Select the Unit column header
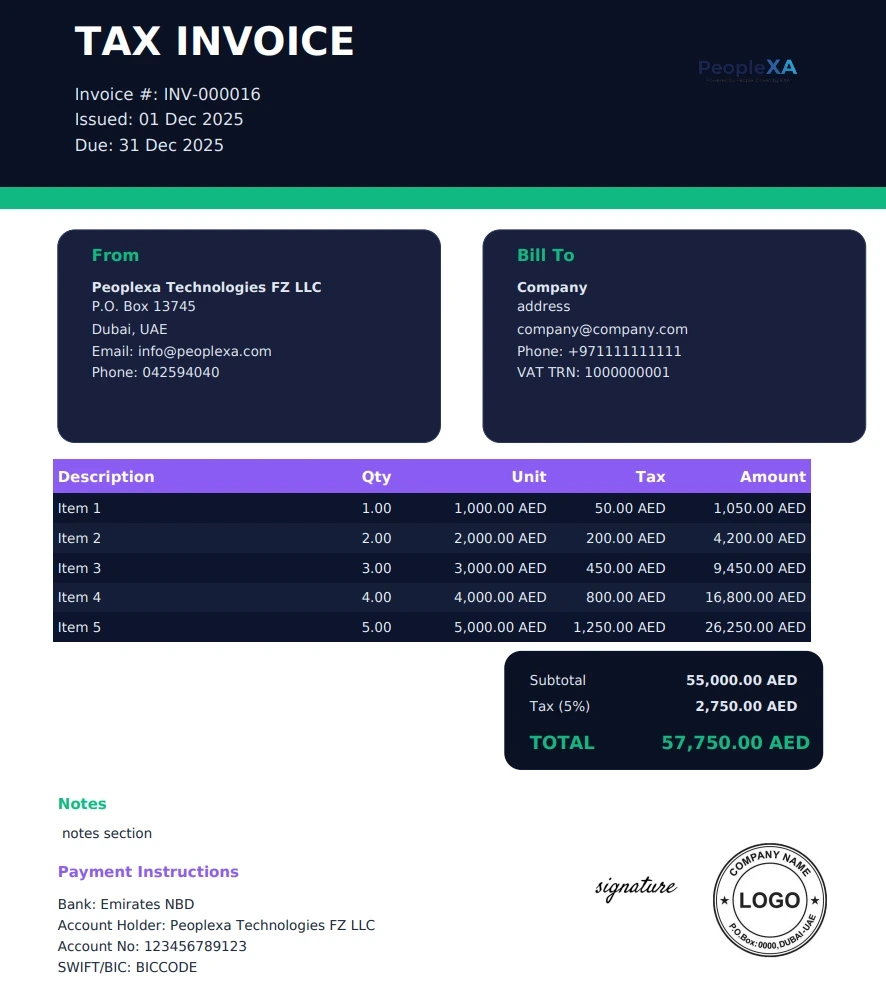 coord(528,476)
